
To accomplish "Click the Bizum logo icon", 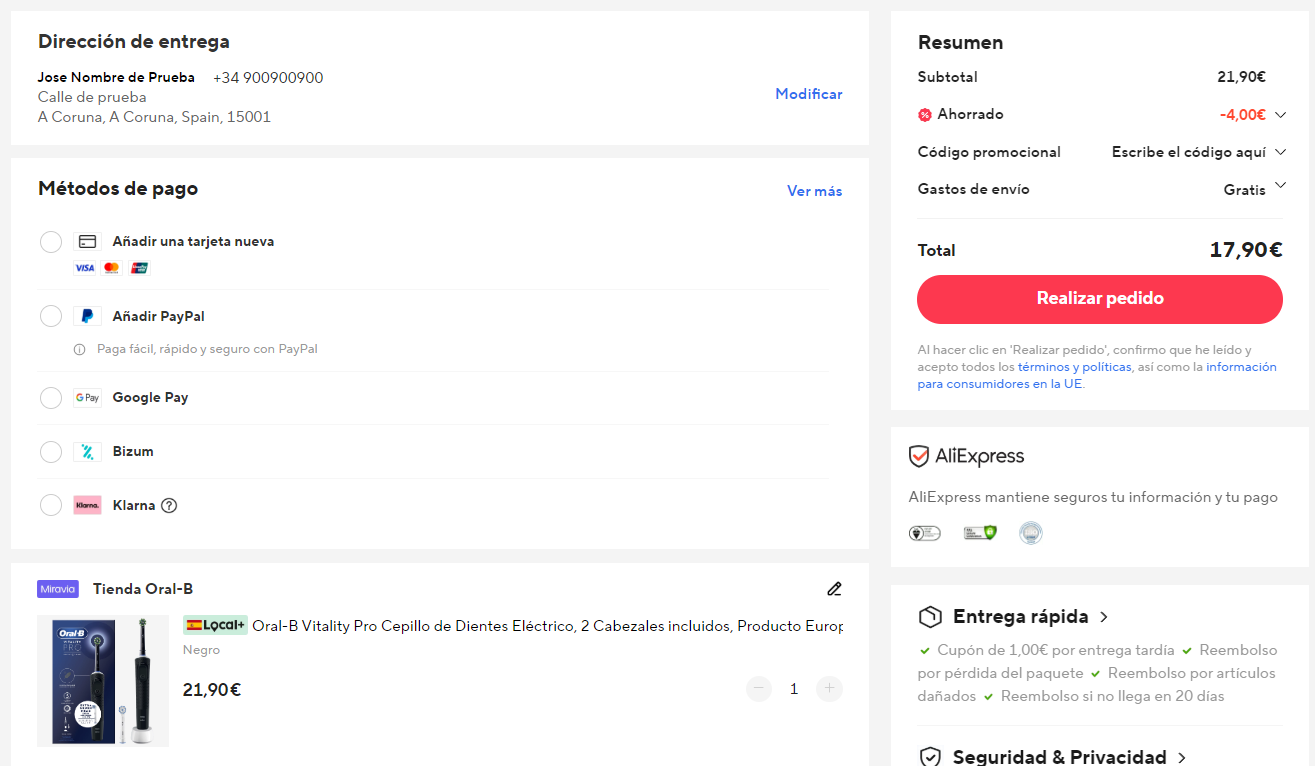I will click(x=87, y=452).
